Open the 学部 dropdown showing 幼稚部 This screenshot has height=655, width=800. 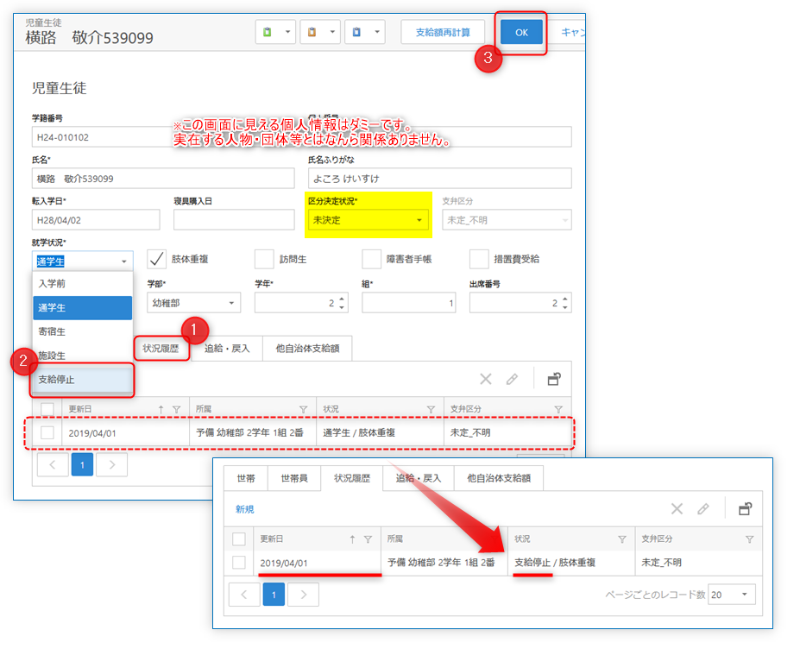click(194, 303)
